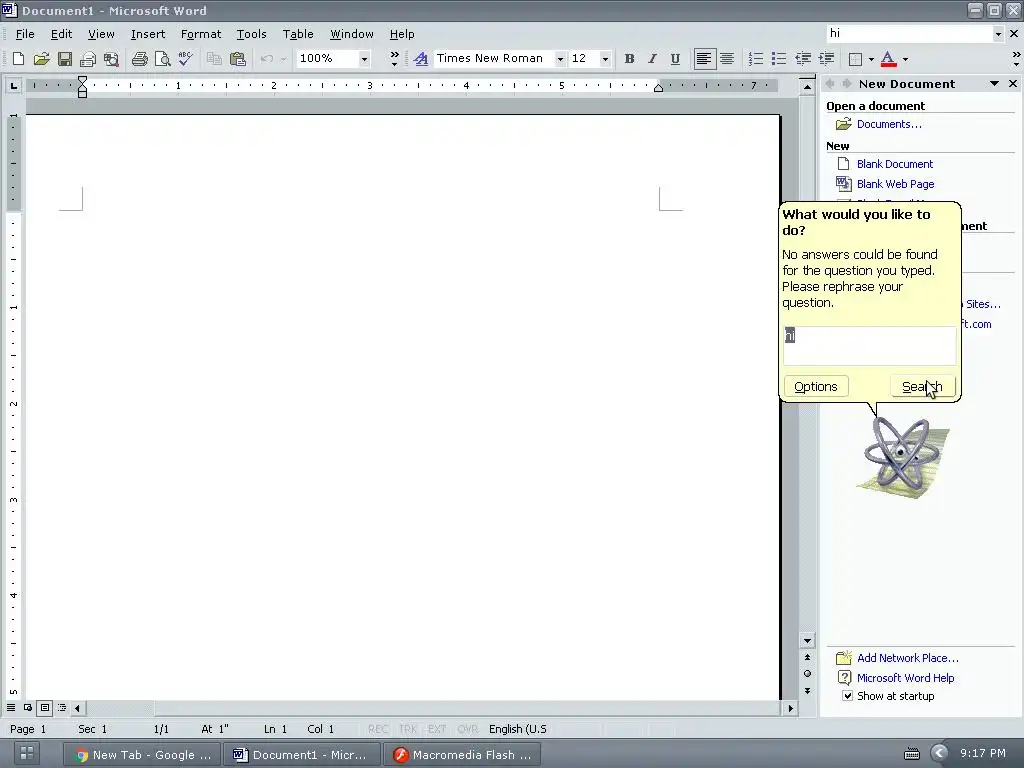This screenshot has width=1024, height=768.
Task: Click the Office Assistant atom character
Action: click(x=903, y=456)
